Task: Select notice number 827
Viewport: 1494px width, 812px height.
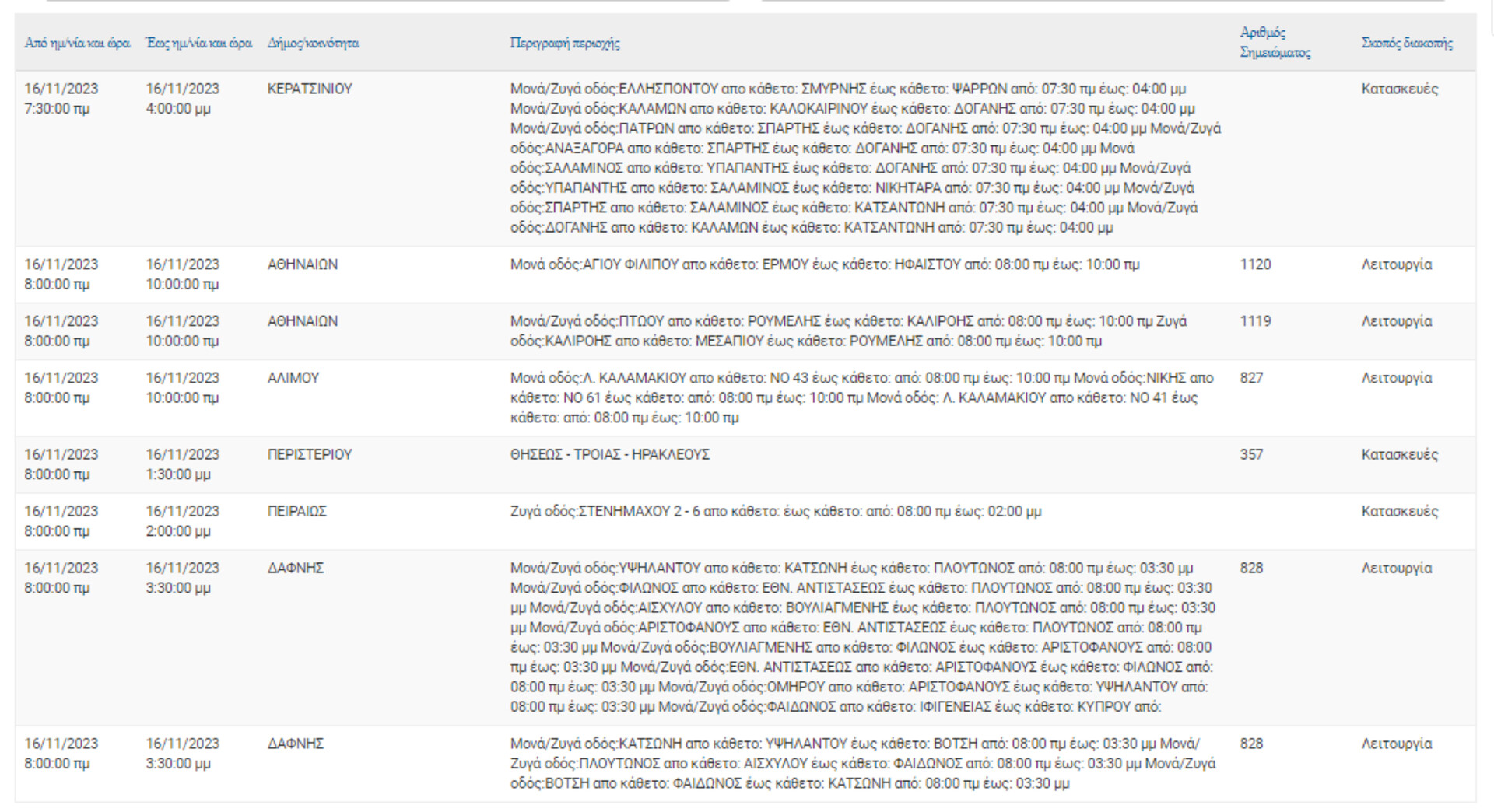Action: pyautogui.click(x=1251, y=378)
